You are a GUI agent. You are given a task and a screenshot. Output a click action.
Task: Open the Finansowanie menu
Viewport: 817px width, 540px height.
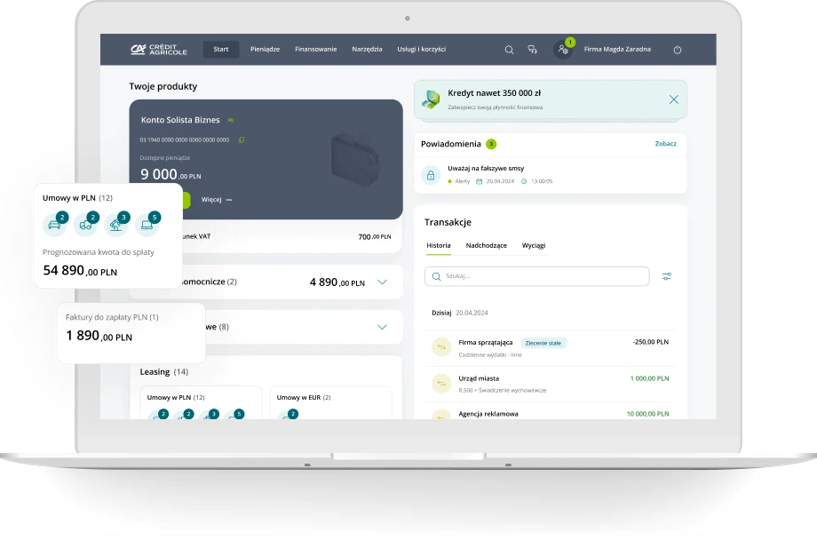click(x=316, y=49)
